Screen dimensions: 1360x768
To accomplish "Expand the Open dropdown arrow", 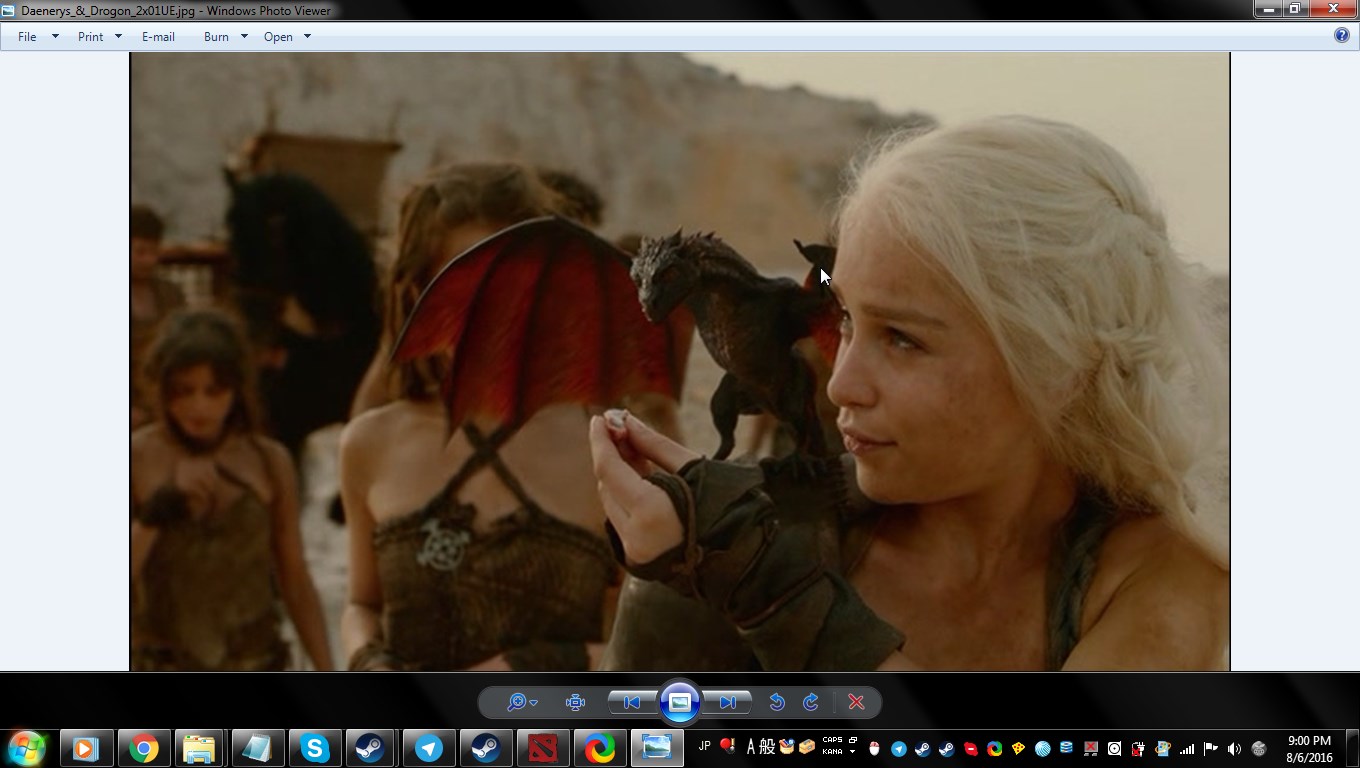I will tap(307, 36).
